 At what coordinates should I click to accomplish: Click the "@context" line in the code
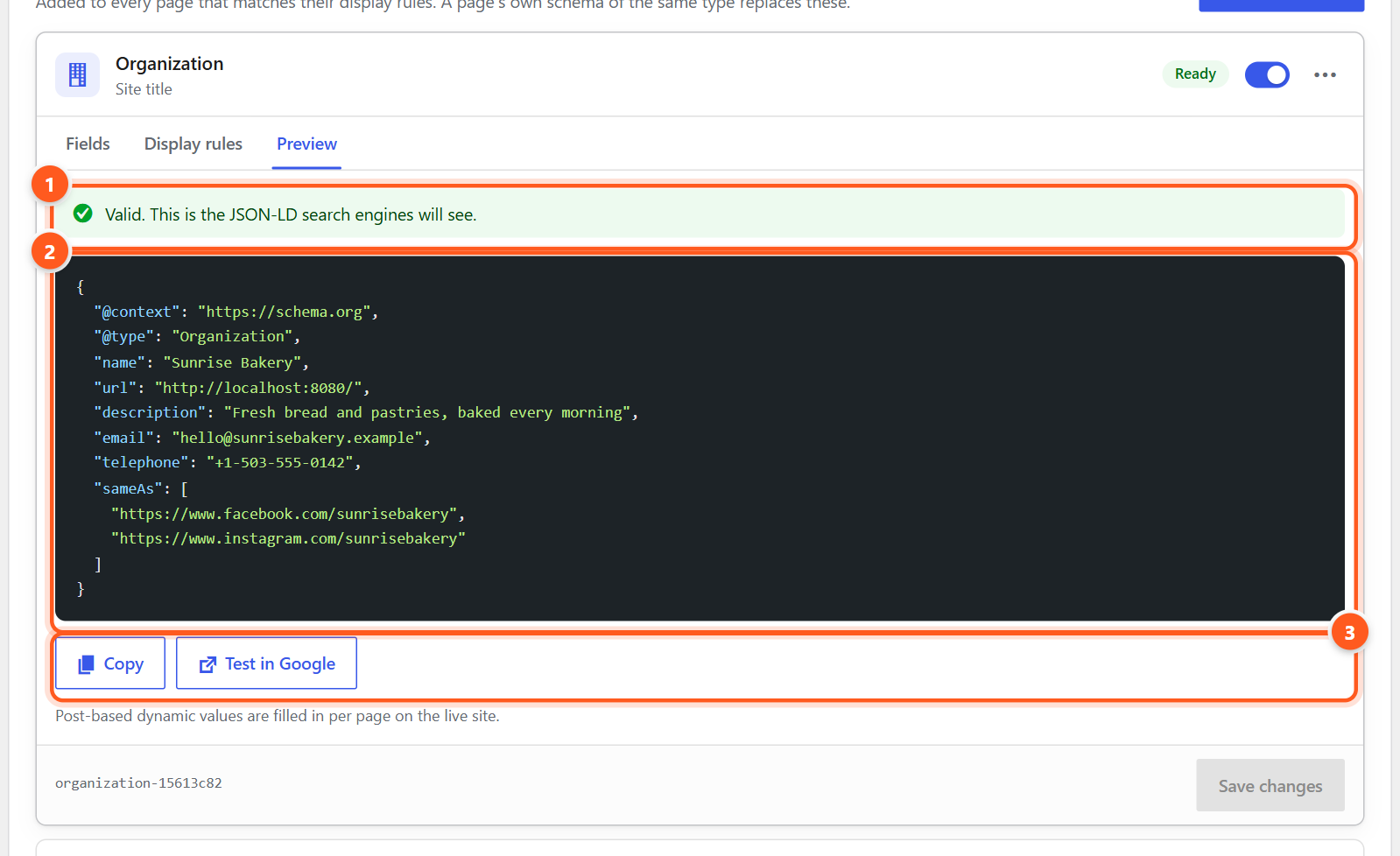point(236,312)
